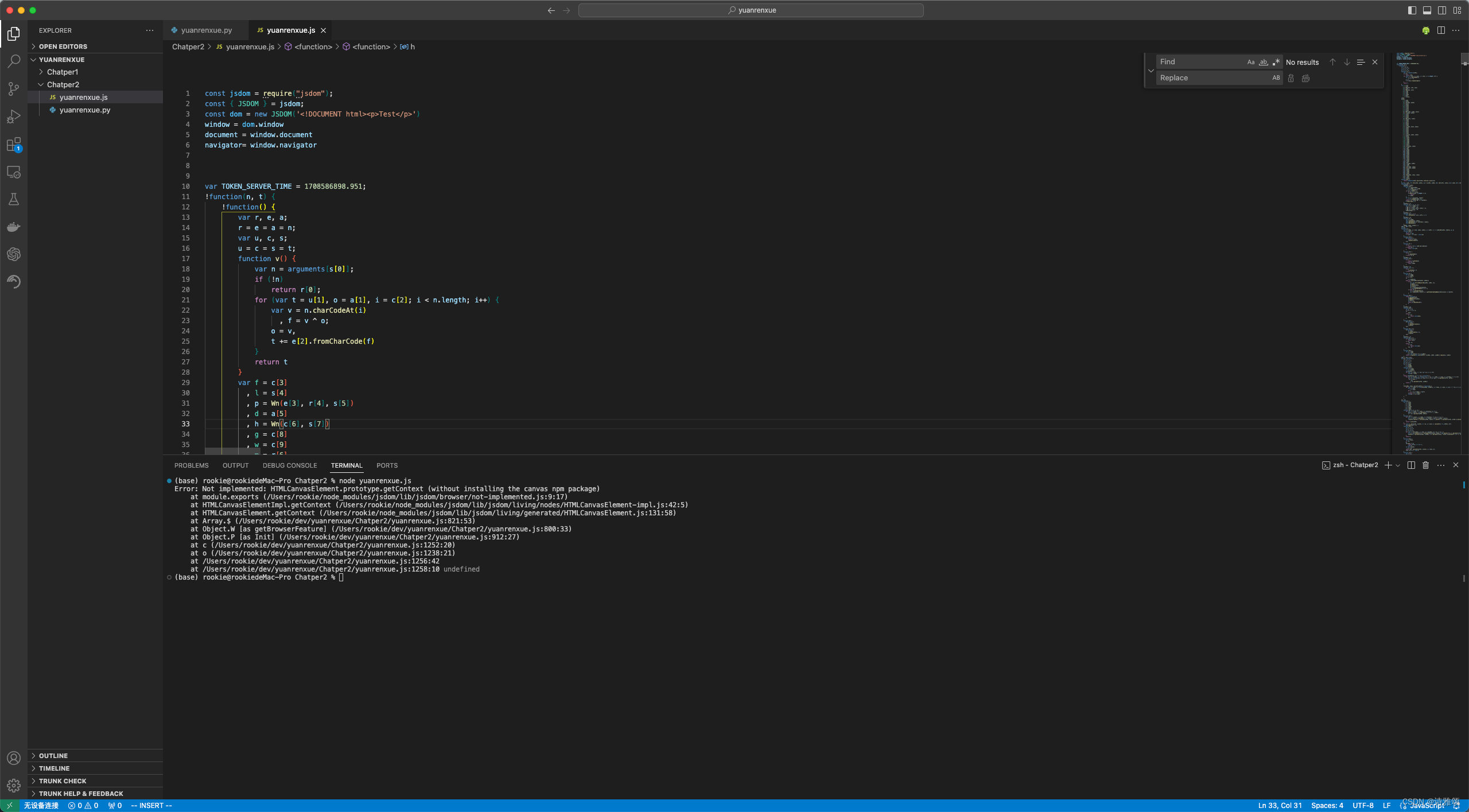Open the Extensions view

pos(14,144)
